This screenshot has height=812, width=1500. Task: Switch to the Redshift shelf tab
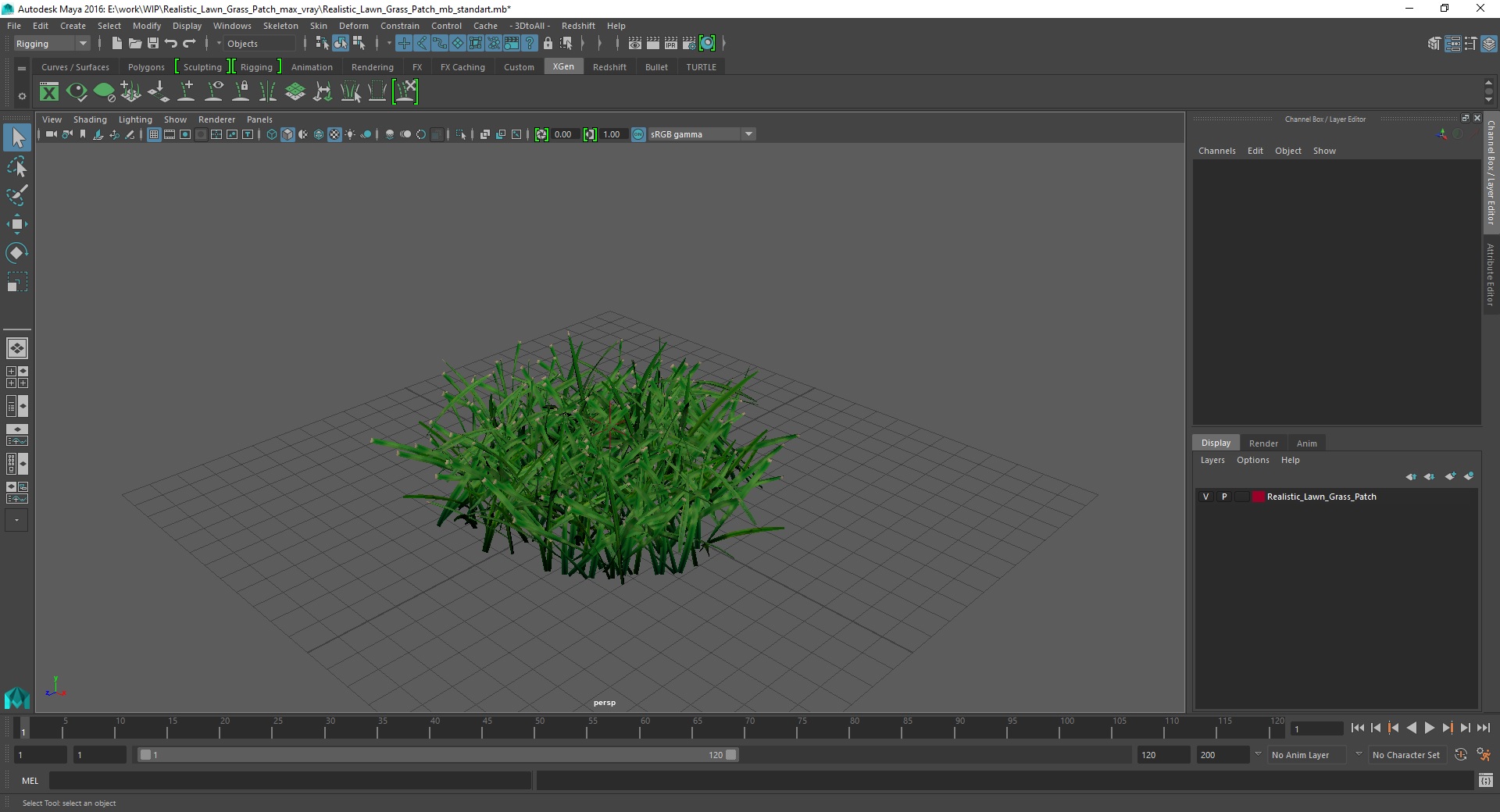609,67
